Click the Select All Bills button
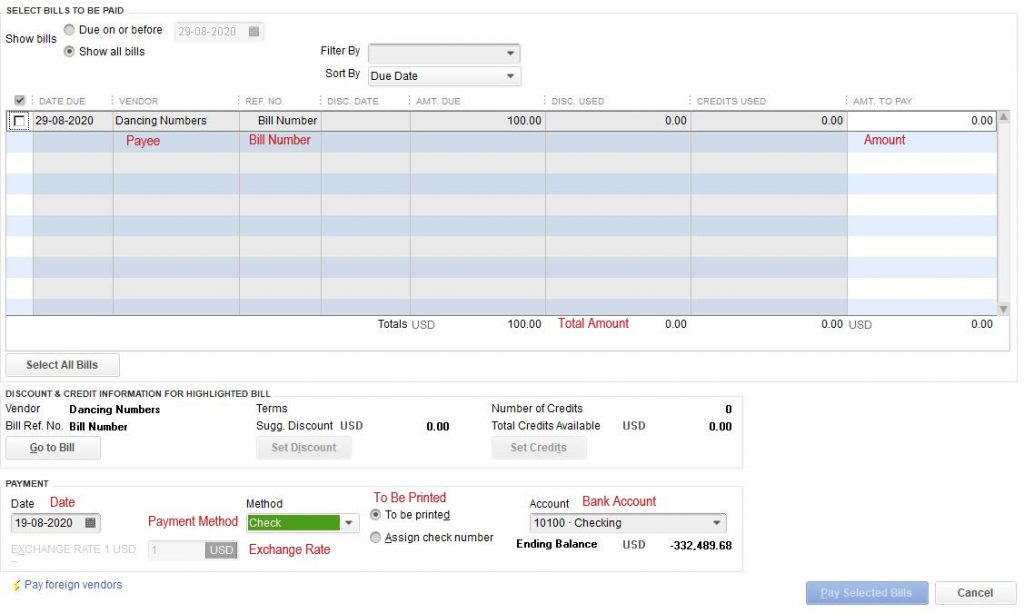Viewport: 1024px width, 613px height. point(63,364)
